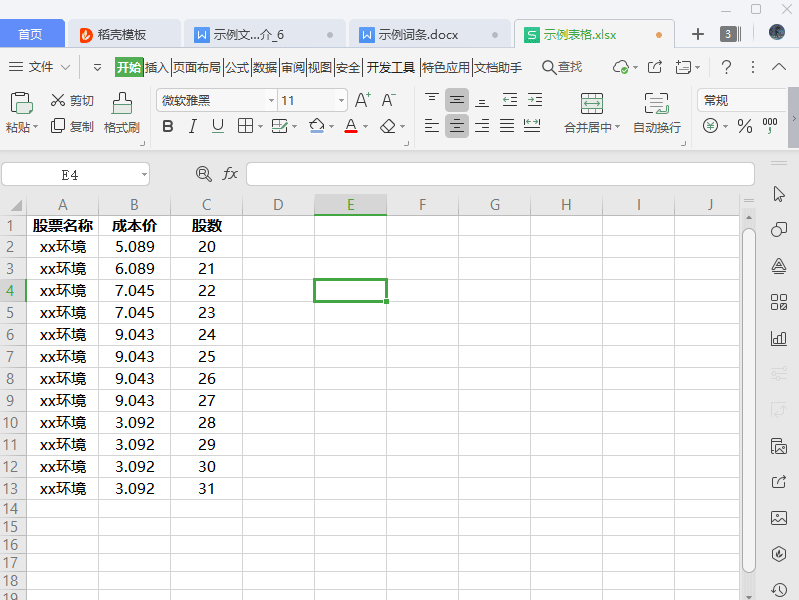Click the percent style icon
Viewport: 799px width, 600px height.
point(744,126)
